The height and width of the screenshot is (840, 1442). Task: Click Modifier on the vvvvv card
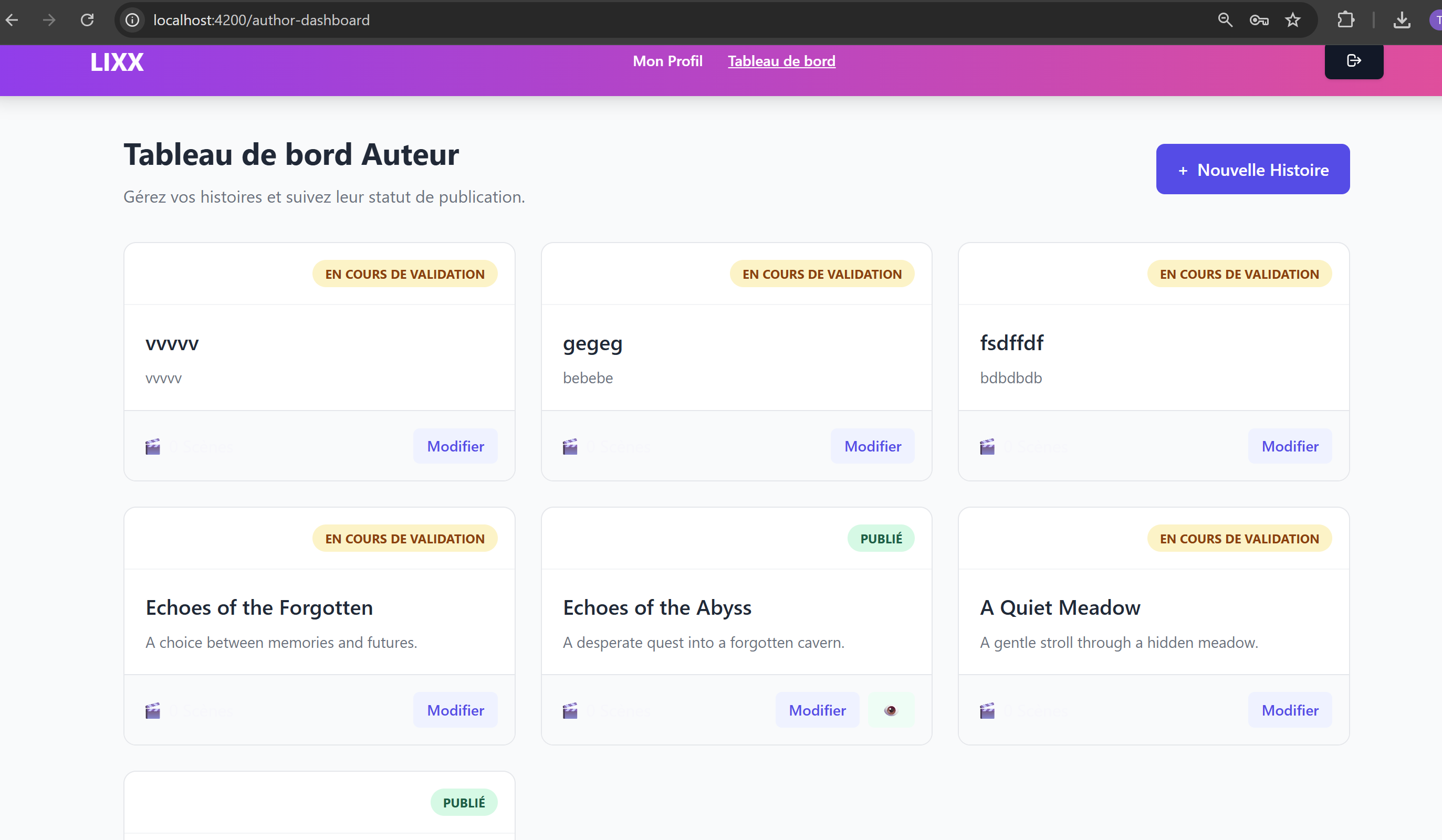click(455, 446)
